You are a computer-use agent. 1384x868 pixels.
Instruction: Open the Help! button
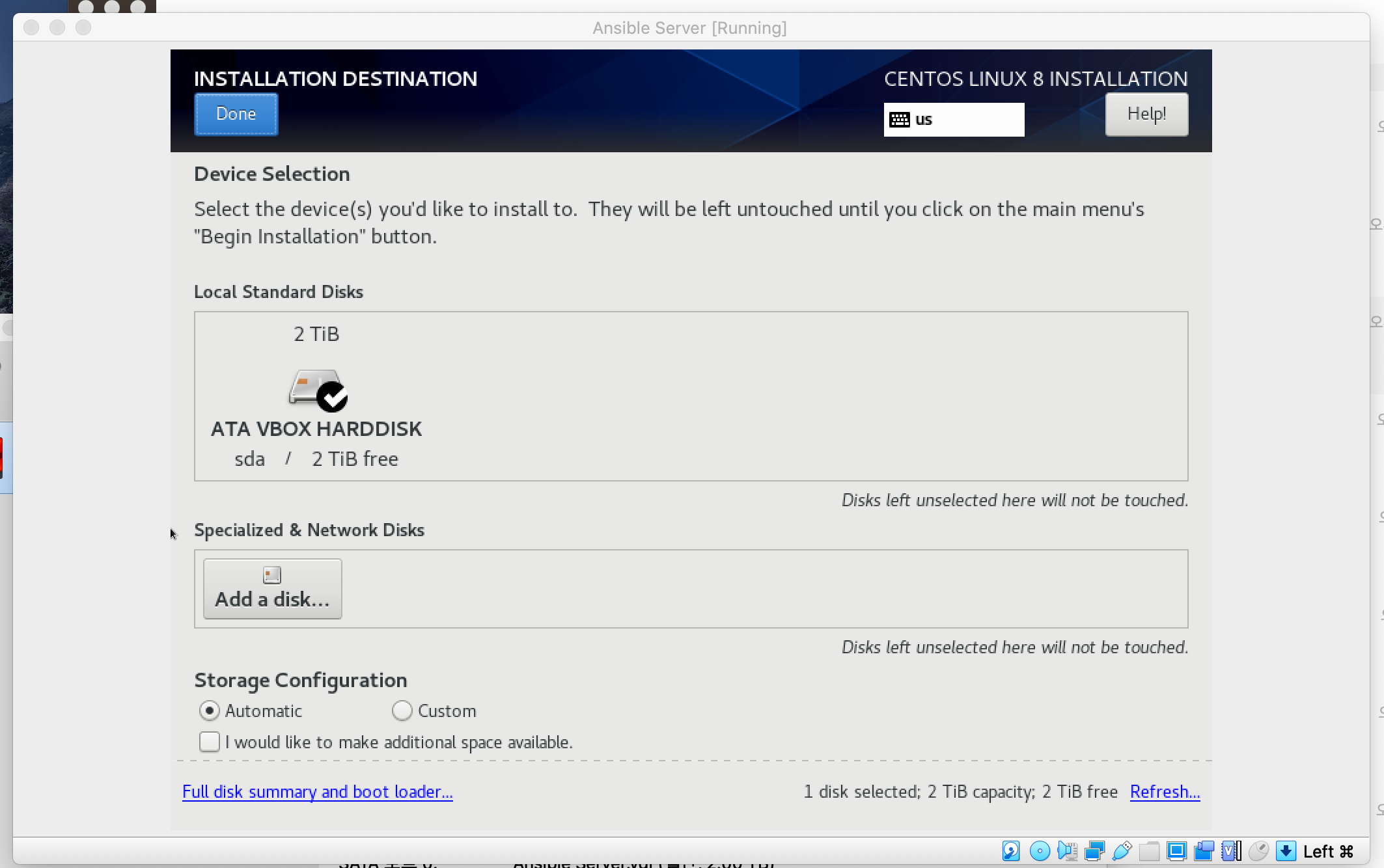tap(1146, 115)
